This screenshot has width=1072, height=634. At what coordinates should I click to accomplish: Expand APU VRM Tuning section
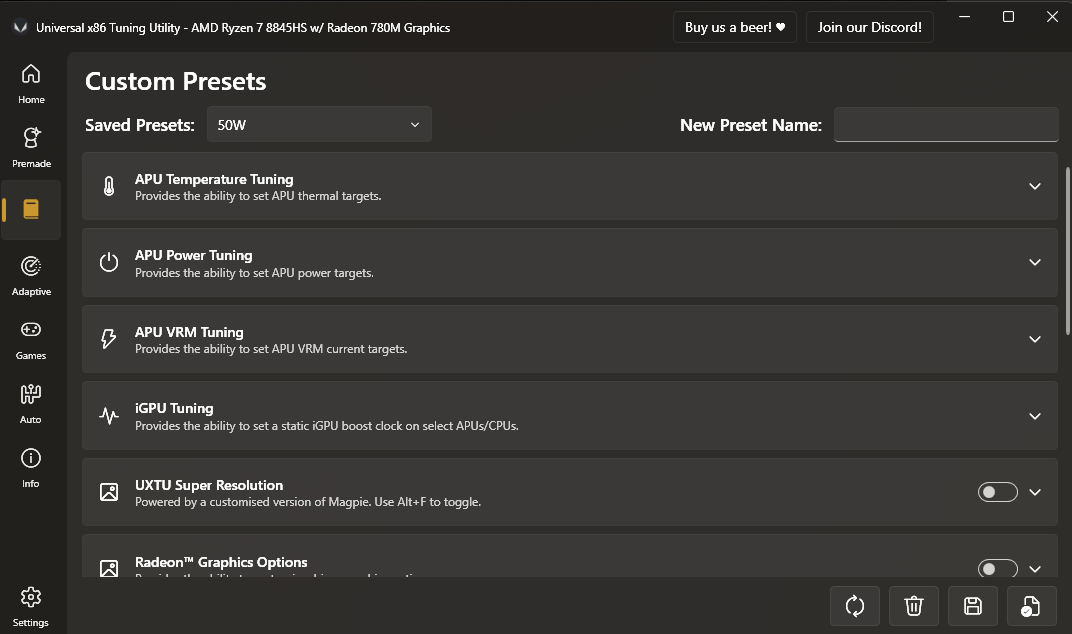1034,339
